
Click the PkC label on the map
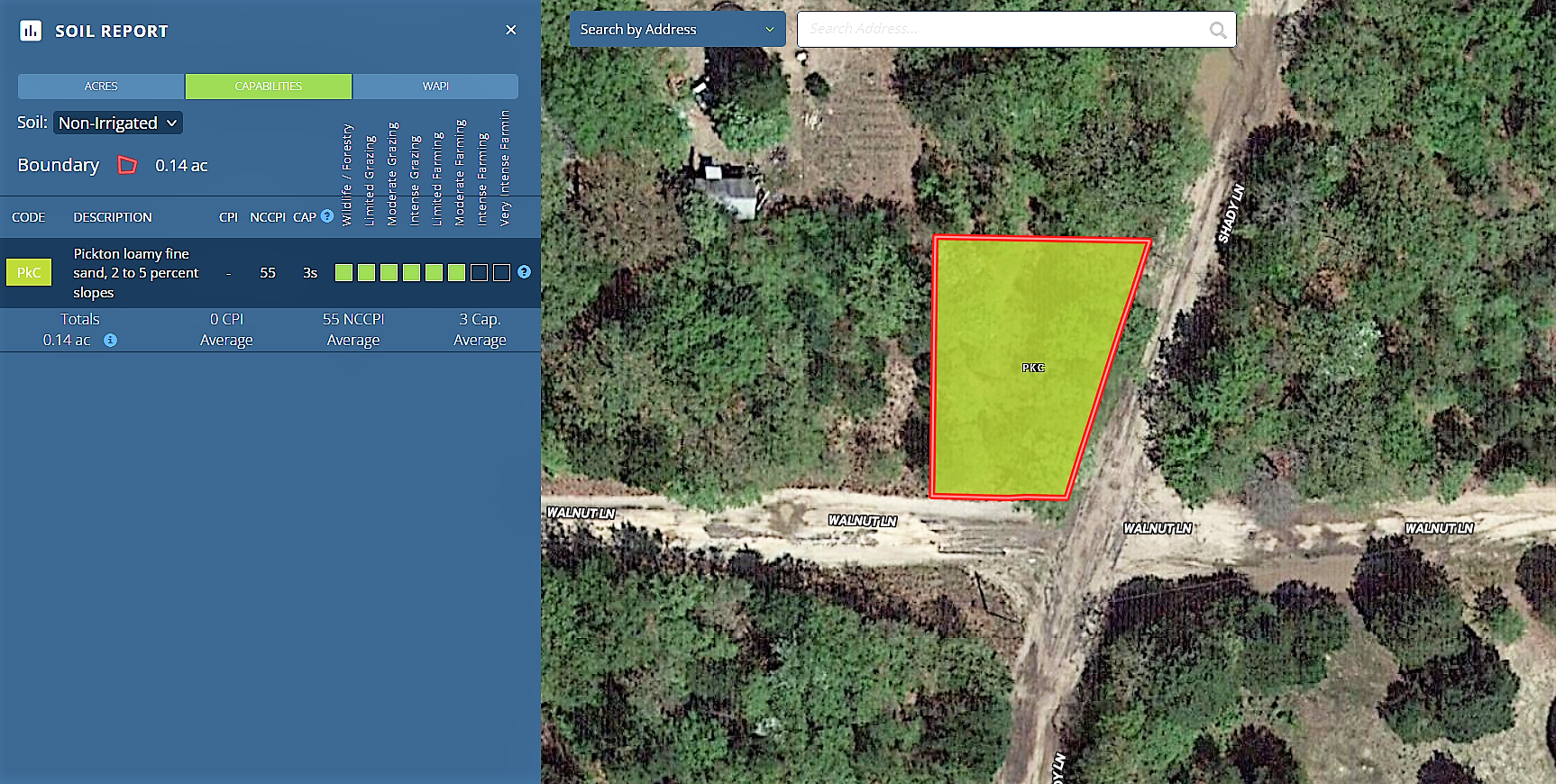click(x=1033, y=368)
